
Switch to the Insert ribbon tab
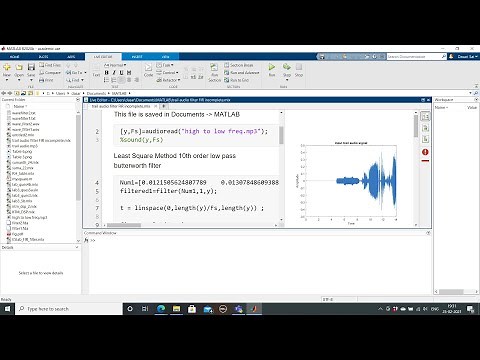(x=137, y=57)
